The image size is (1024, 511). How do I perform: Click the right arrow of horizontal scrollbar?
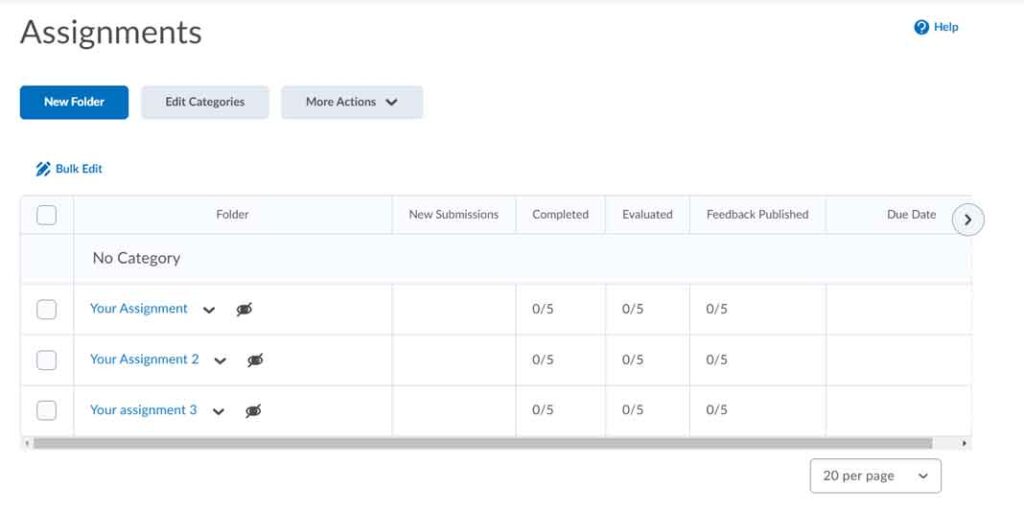tap(964, 443)
